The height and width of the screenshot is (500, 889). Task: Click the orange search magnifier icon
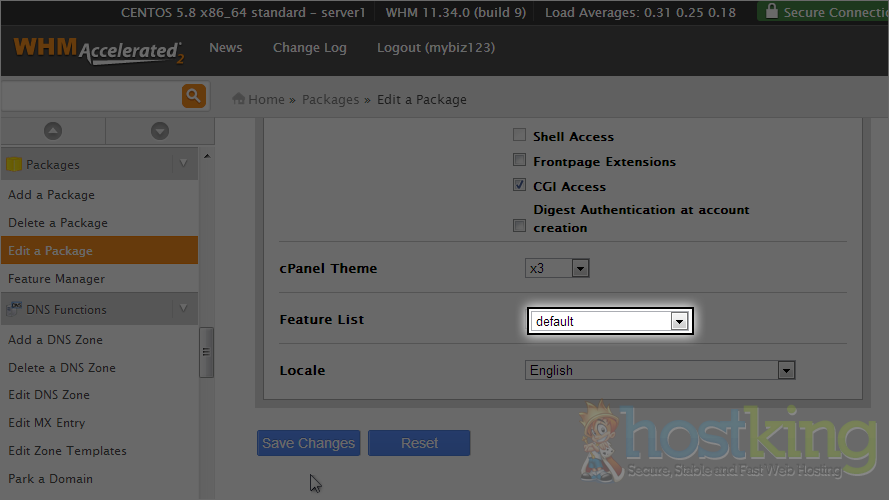193,96
